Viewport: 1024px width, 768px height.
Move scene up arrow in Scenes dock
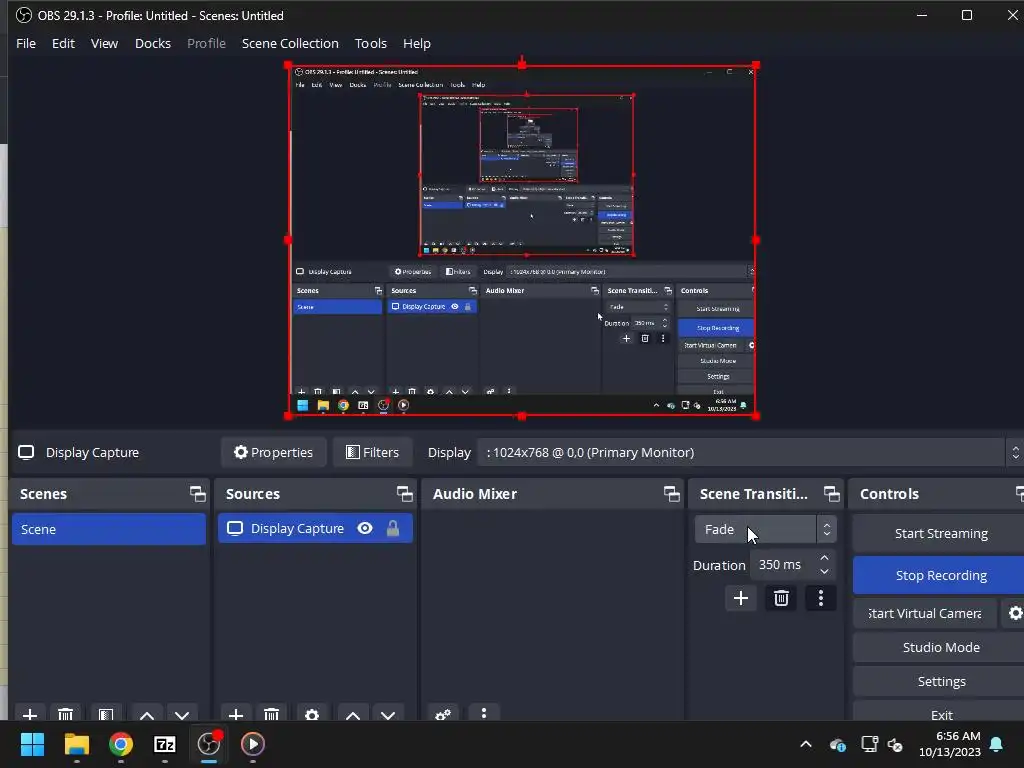(x=147, y=714)
